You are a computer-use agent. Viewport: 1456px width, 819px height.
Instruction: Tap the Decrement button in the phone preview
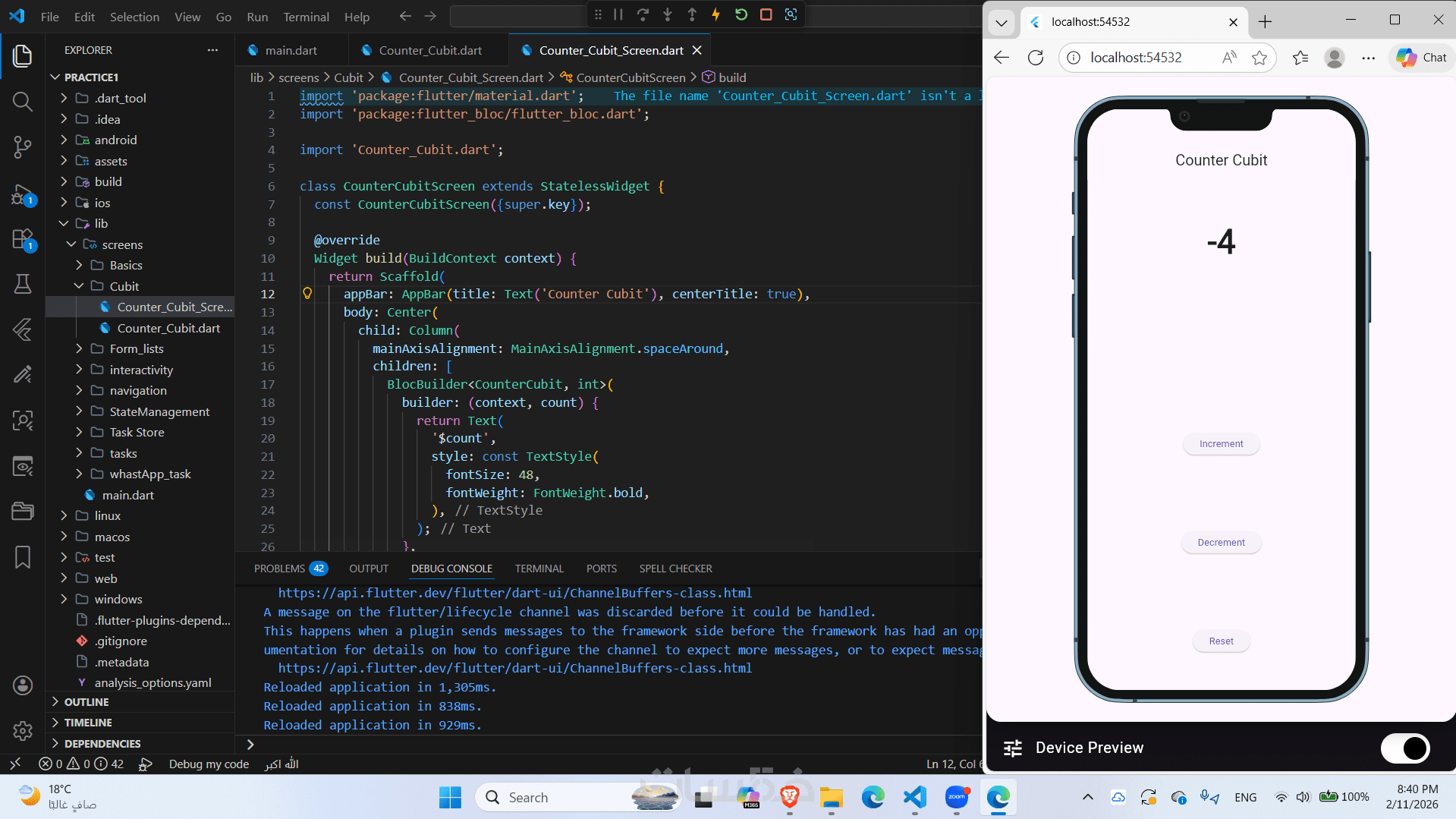pos(1221,543)
